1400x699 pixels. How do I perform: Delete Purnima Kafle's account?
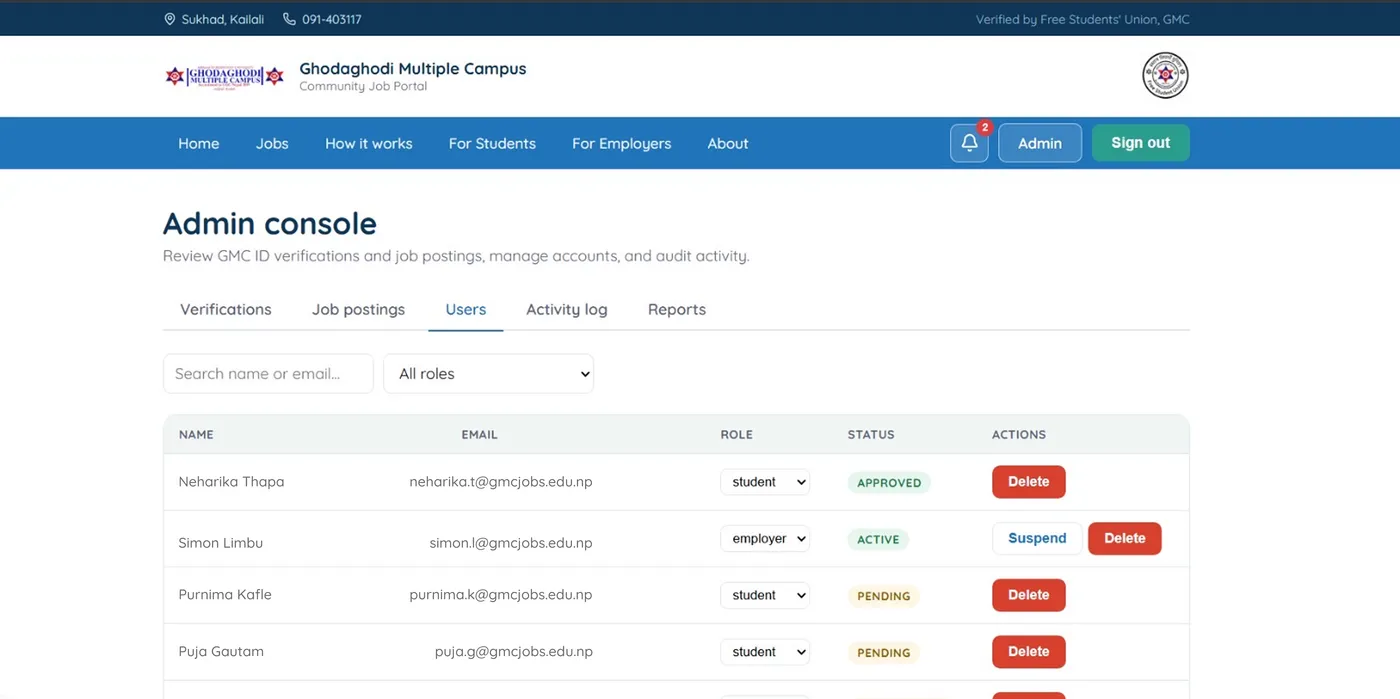pyautogui.click(x=1029, y=595)
